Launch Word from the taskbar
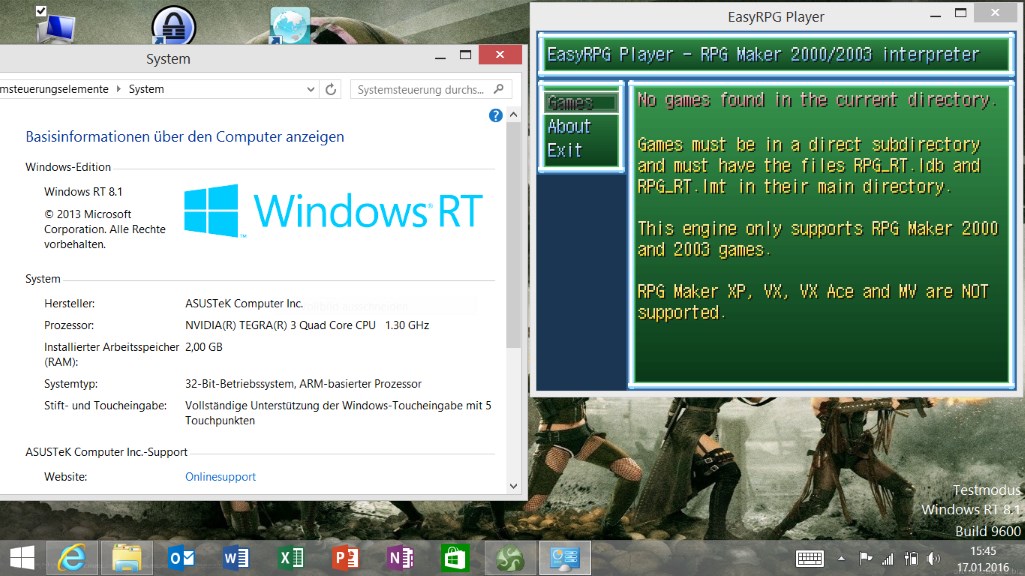 pos(236,558)
